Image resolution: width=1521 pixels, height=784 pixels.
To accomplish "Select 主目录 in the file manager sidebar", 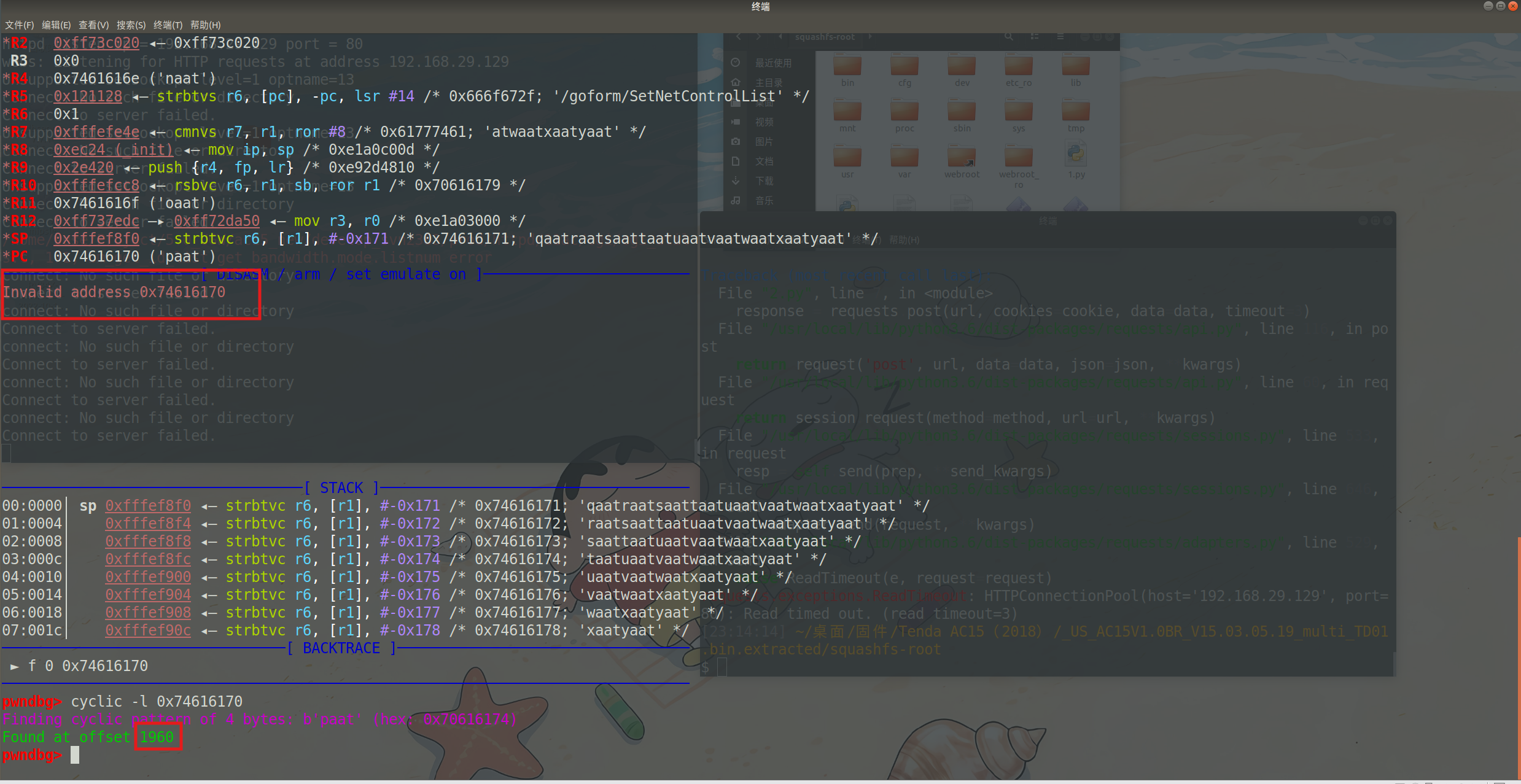I will click(x=768, y=82).
